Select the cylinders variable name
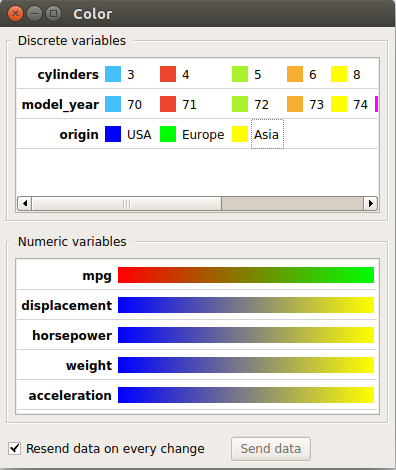 point(68,75)
